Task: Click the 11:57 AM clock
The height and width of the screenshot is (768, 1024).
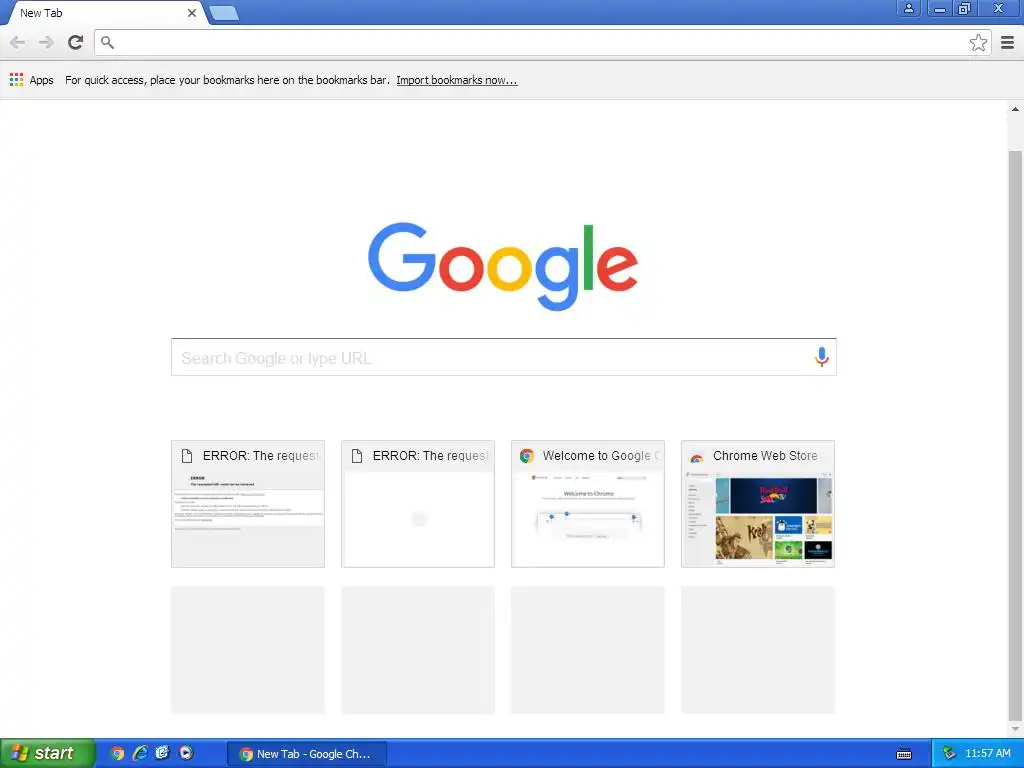Action: [x=987, y=754]
